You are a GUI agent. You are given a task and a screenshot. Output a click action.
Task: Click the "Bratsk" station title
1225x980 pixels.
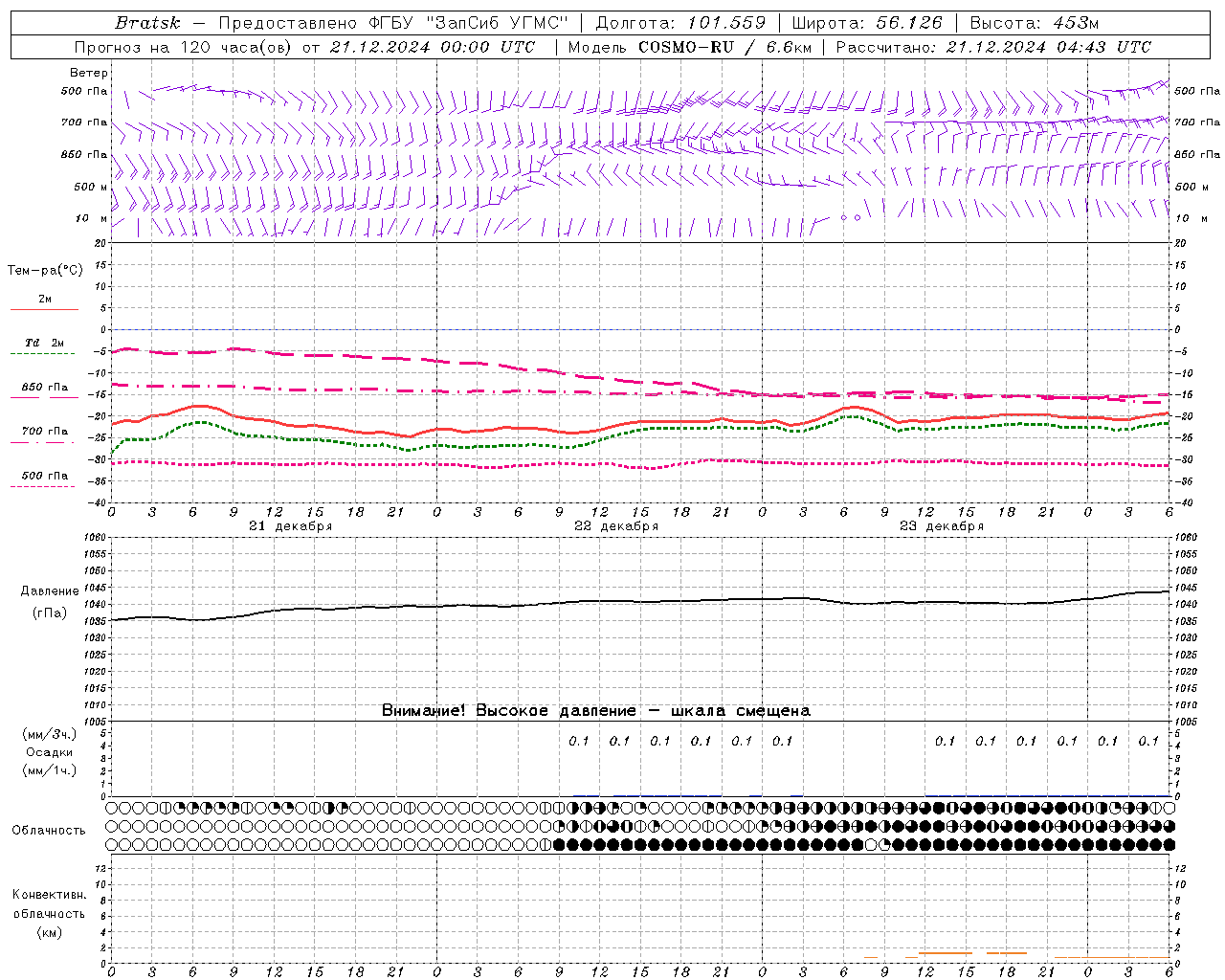(146, 23)
